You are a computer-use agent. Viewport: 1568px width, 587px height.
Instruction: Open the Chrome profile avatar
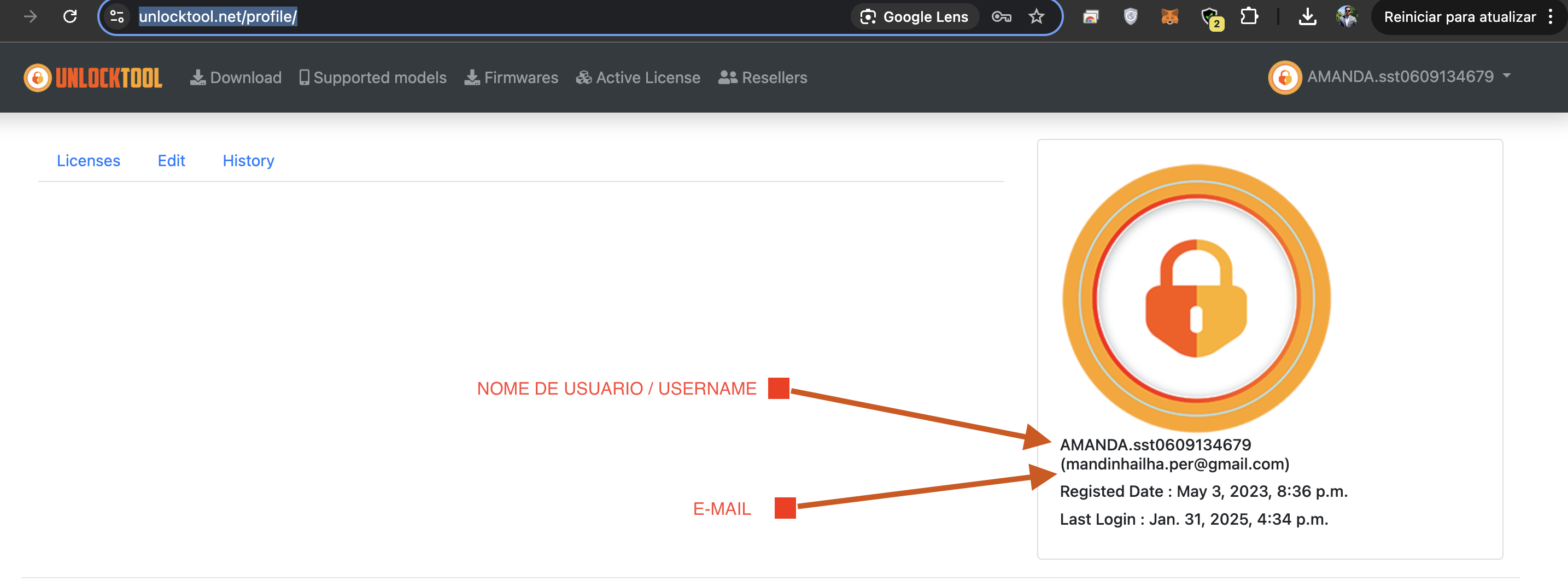1347,16
